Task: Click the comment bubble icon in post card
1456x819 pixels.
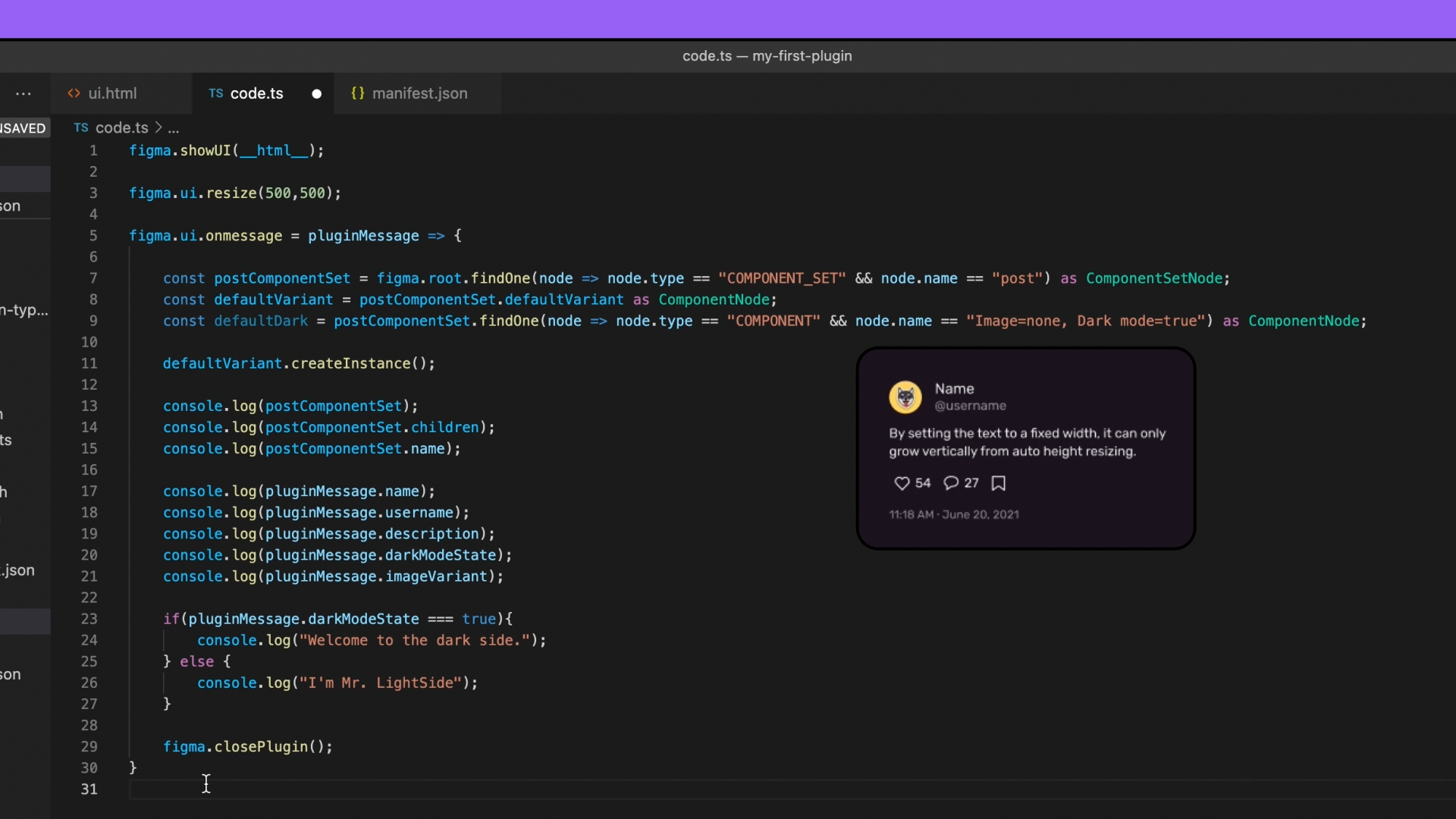Action: click(x=951, y=483)
